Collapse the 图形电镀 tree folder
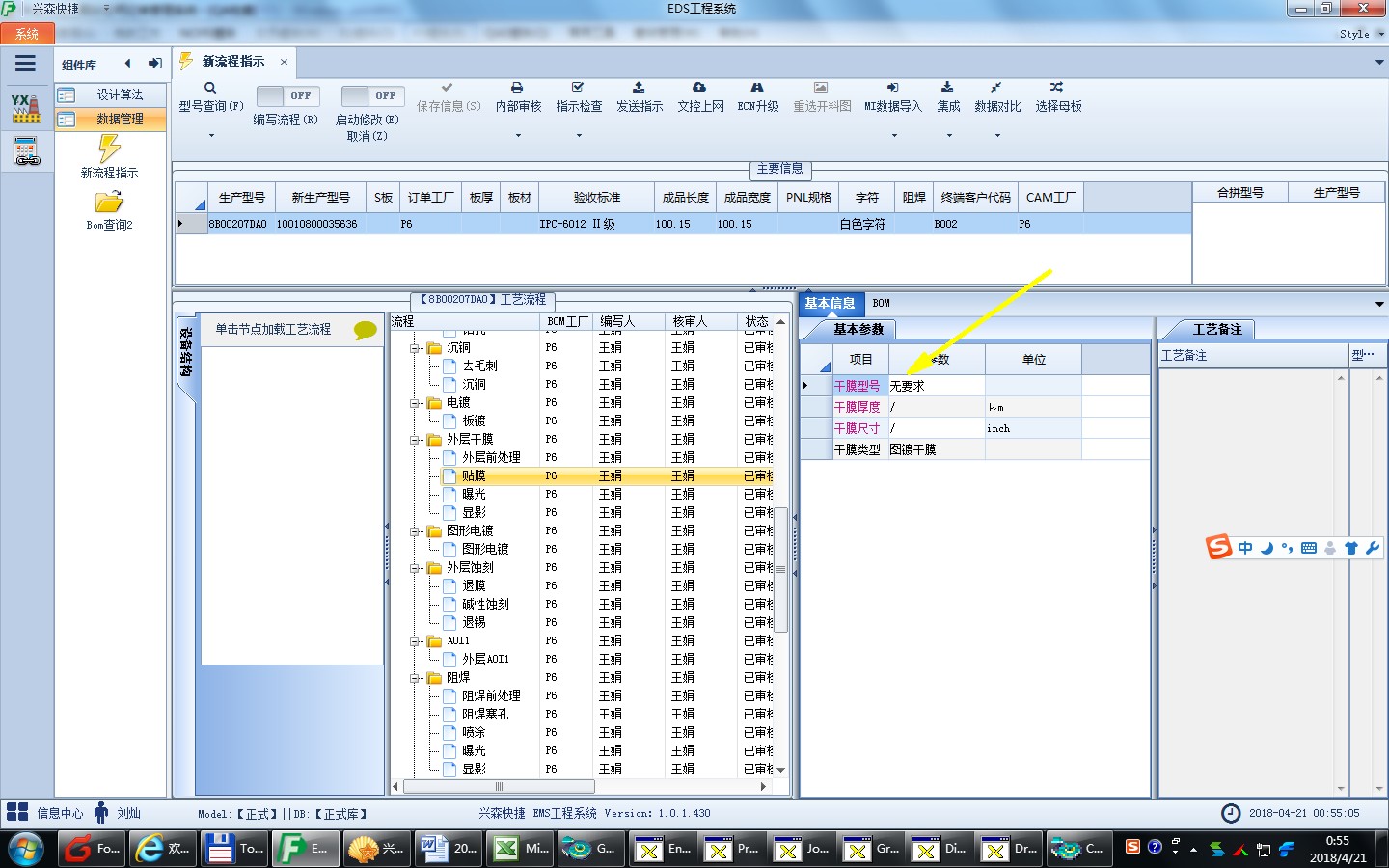 pyautogui.click(x=414, y=531)
